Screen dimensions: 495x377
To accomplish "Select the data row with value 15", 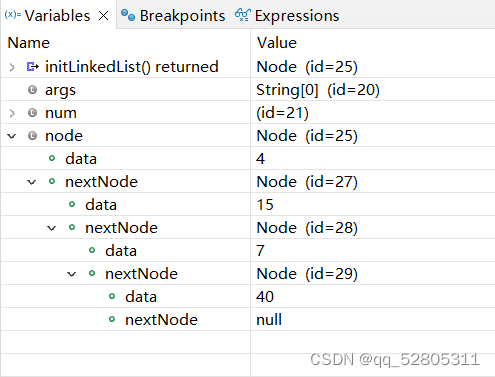I will point(248,204).
